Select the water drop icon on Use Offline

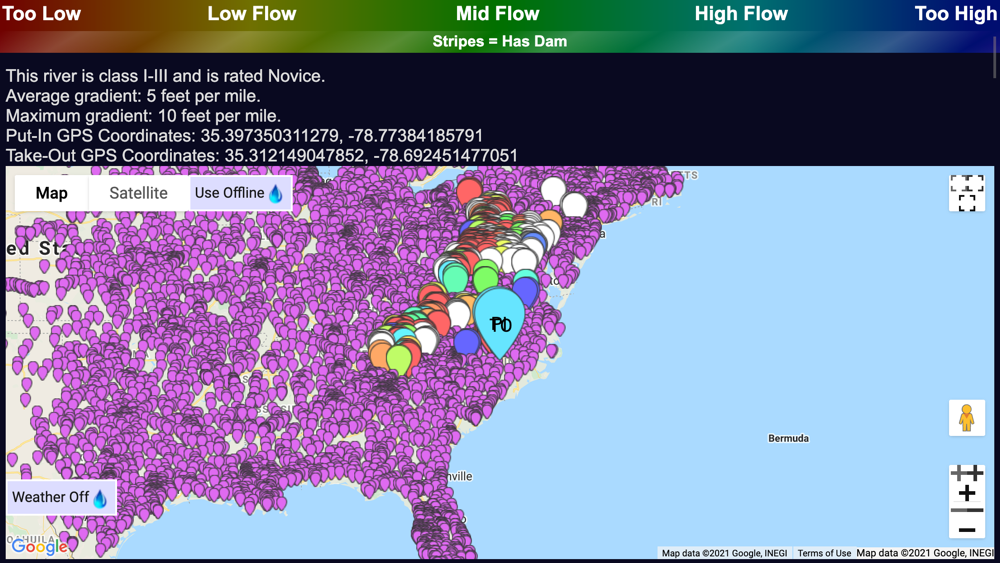tap(276, 193)
